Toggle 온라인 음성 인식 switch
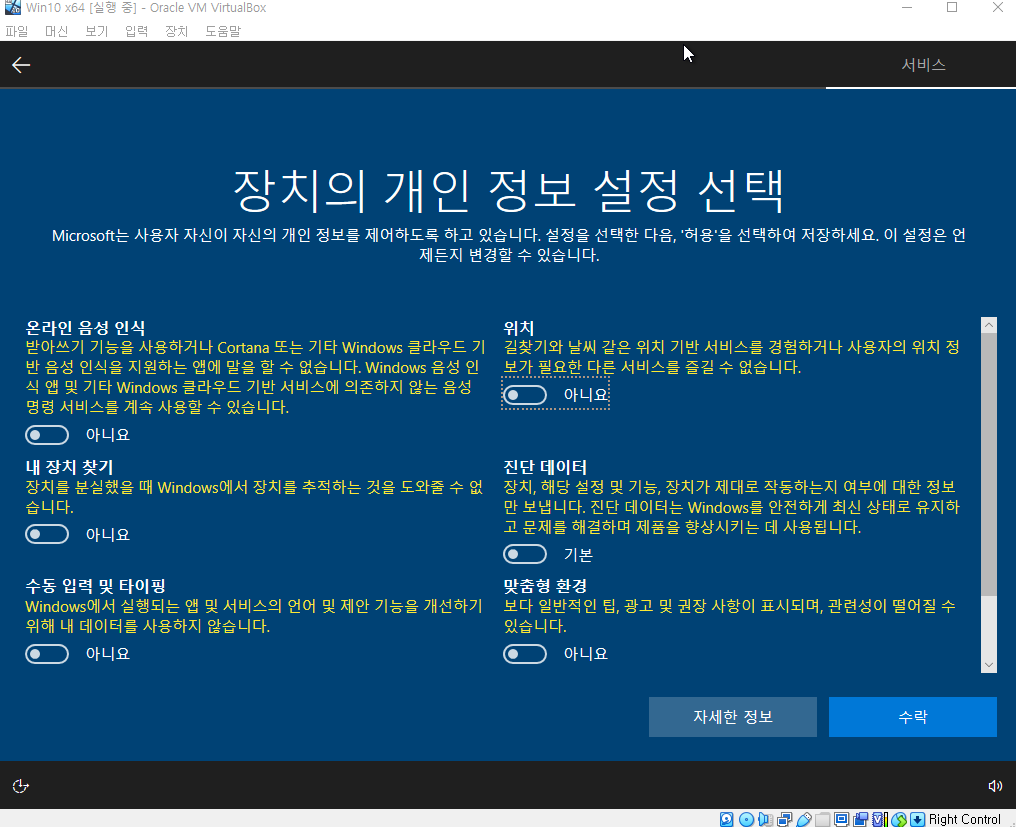 [x=47, y=435]
